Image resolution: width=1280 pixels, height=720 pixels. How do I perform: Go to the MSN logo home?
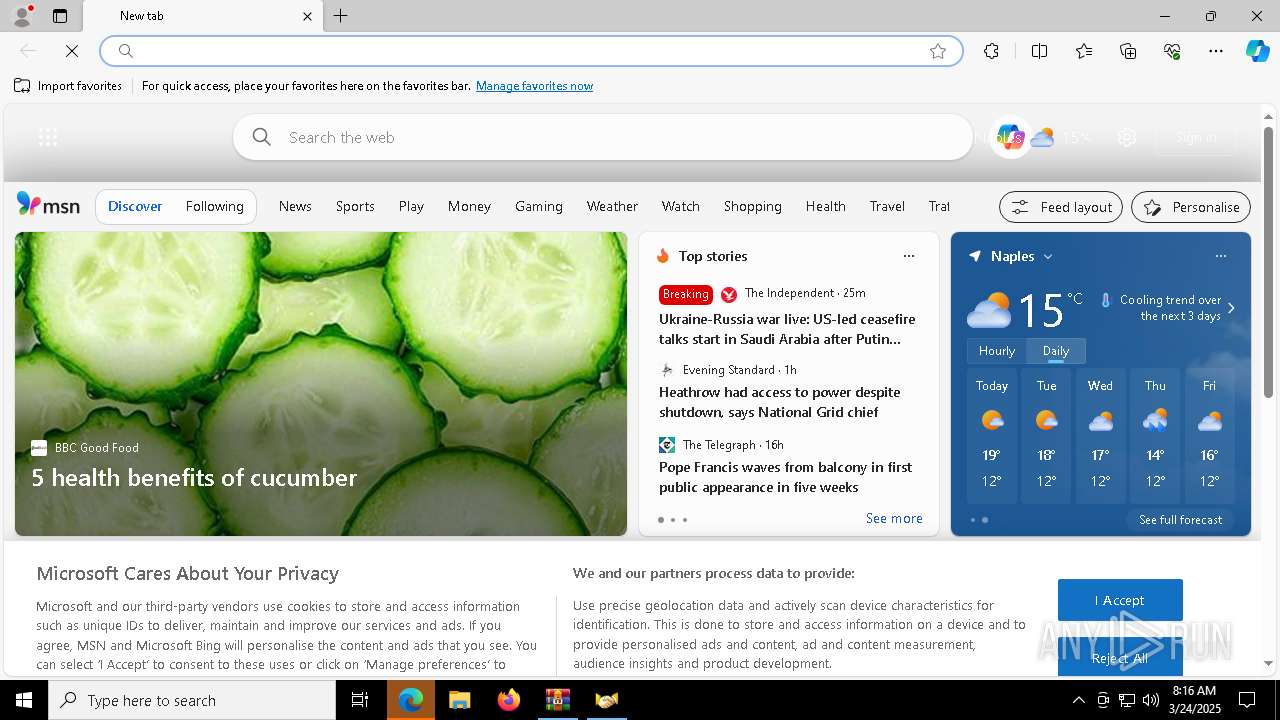48,205
